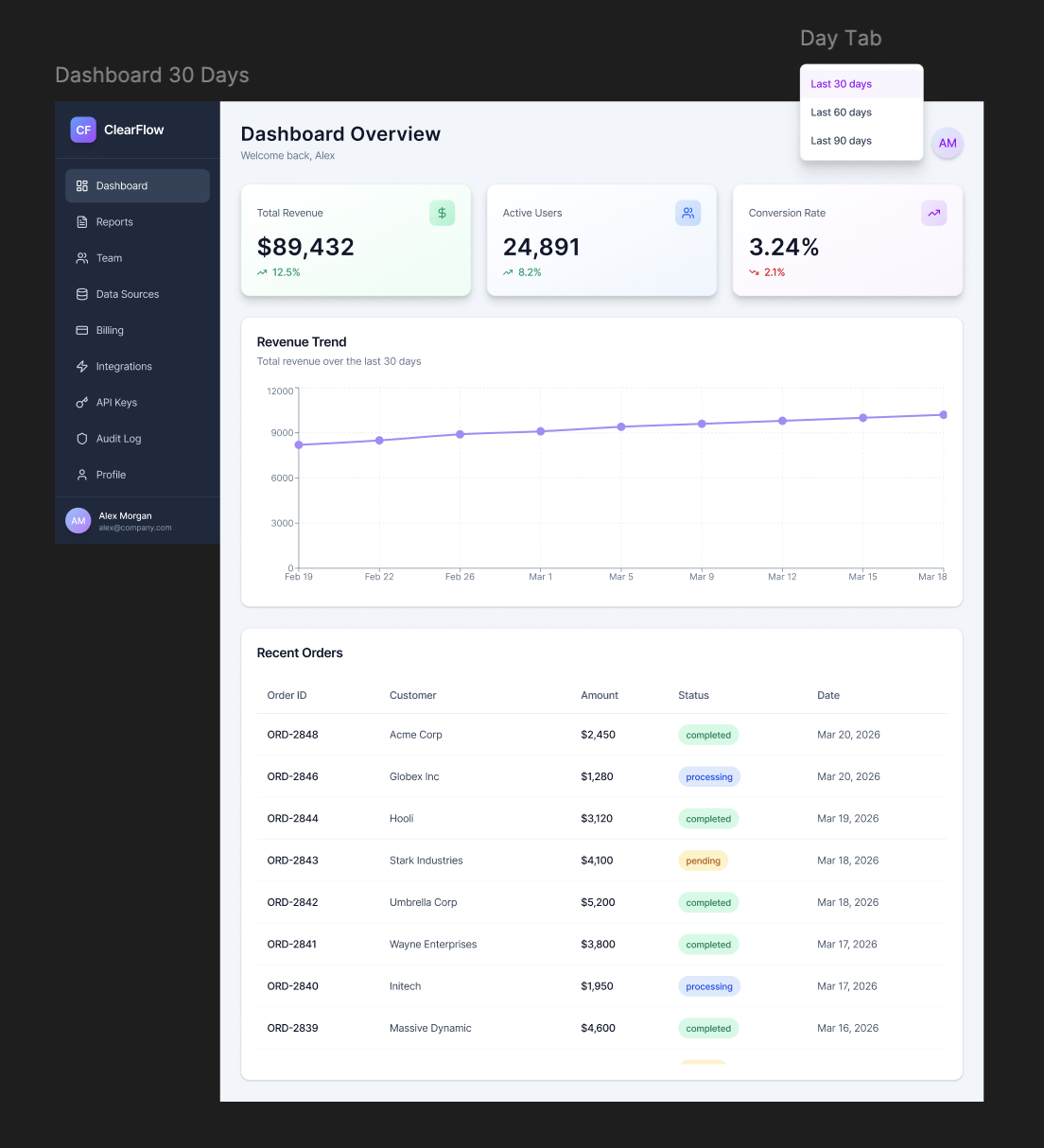The image size is (1044, 1148).
Task: Click order ID ORD-2841
Action: pyautogui.click(x=292, y=944)
